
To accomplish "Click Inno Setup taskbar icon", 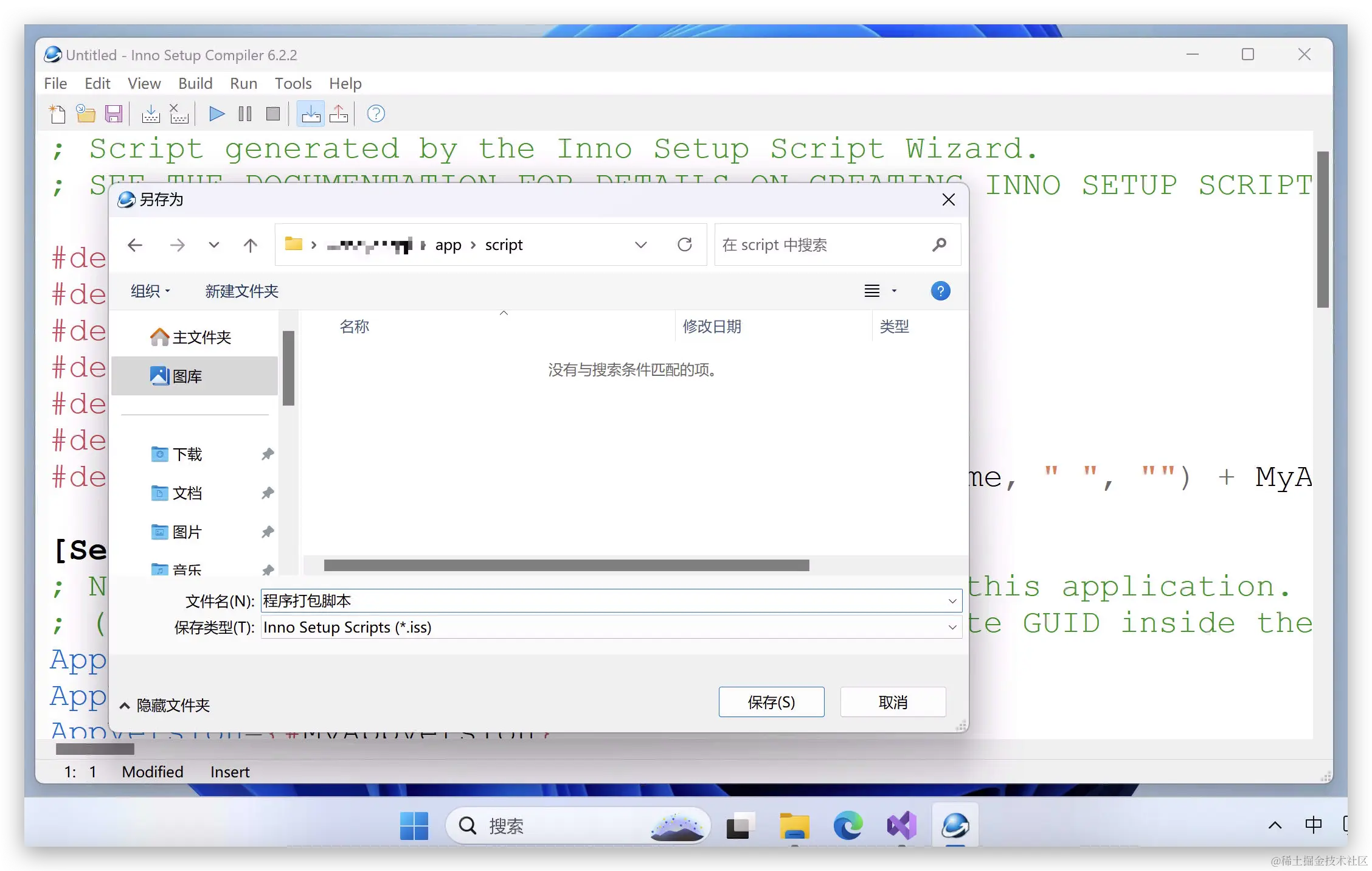I will pos(955,825).
